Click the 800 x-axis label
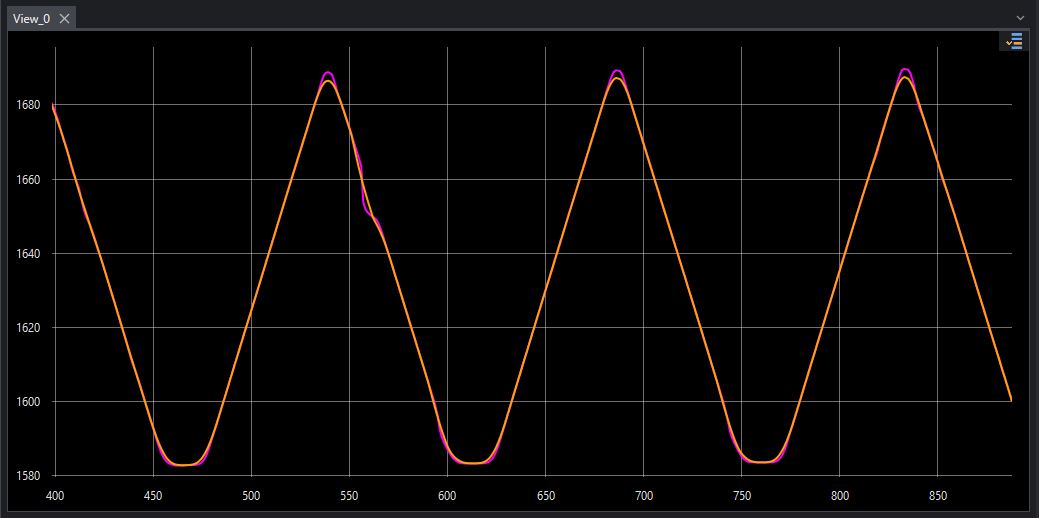This screenshot has height=518, width=1039. [840, 496]
